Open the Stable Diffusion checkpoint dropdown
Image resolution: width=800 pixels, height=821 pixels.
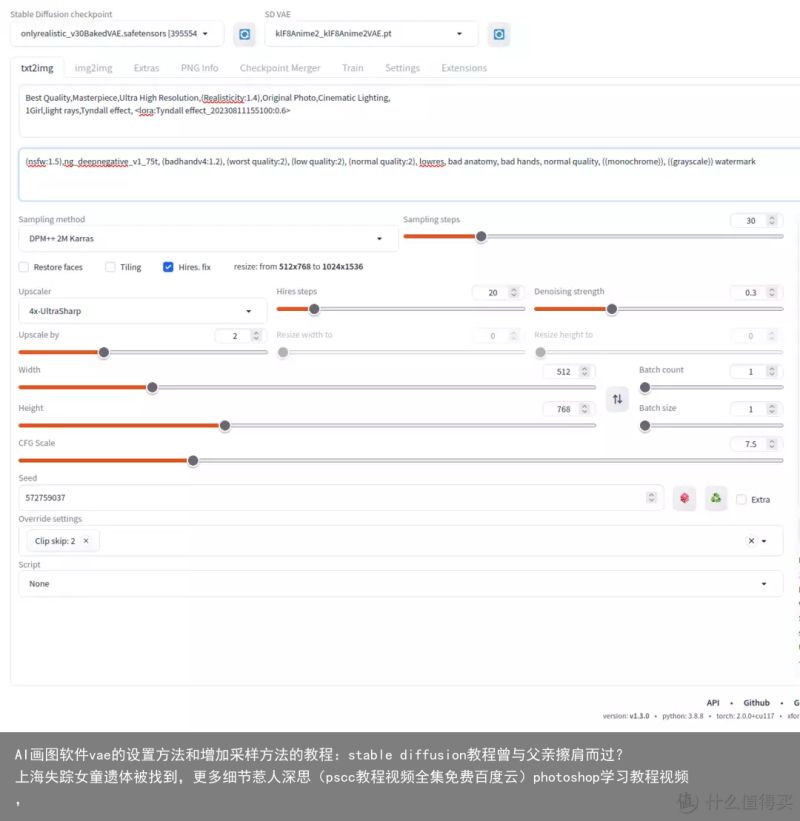click(x=117, y=34)
